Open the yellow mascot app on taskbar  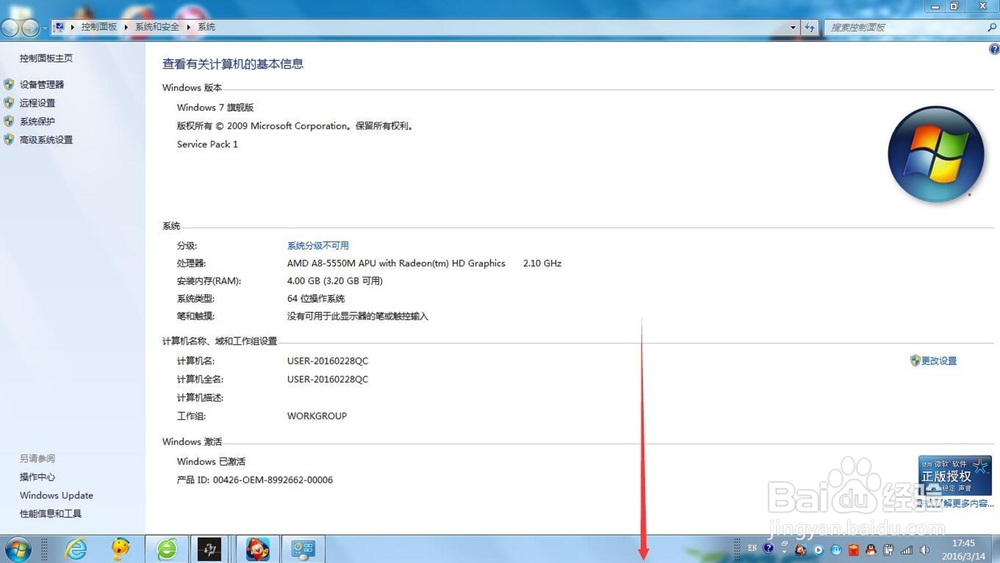pyautogui.click(x=120, y=549)
